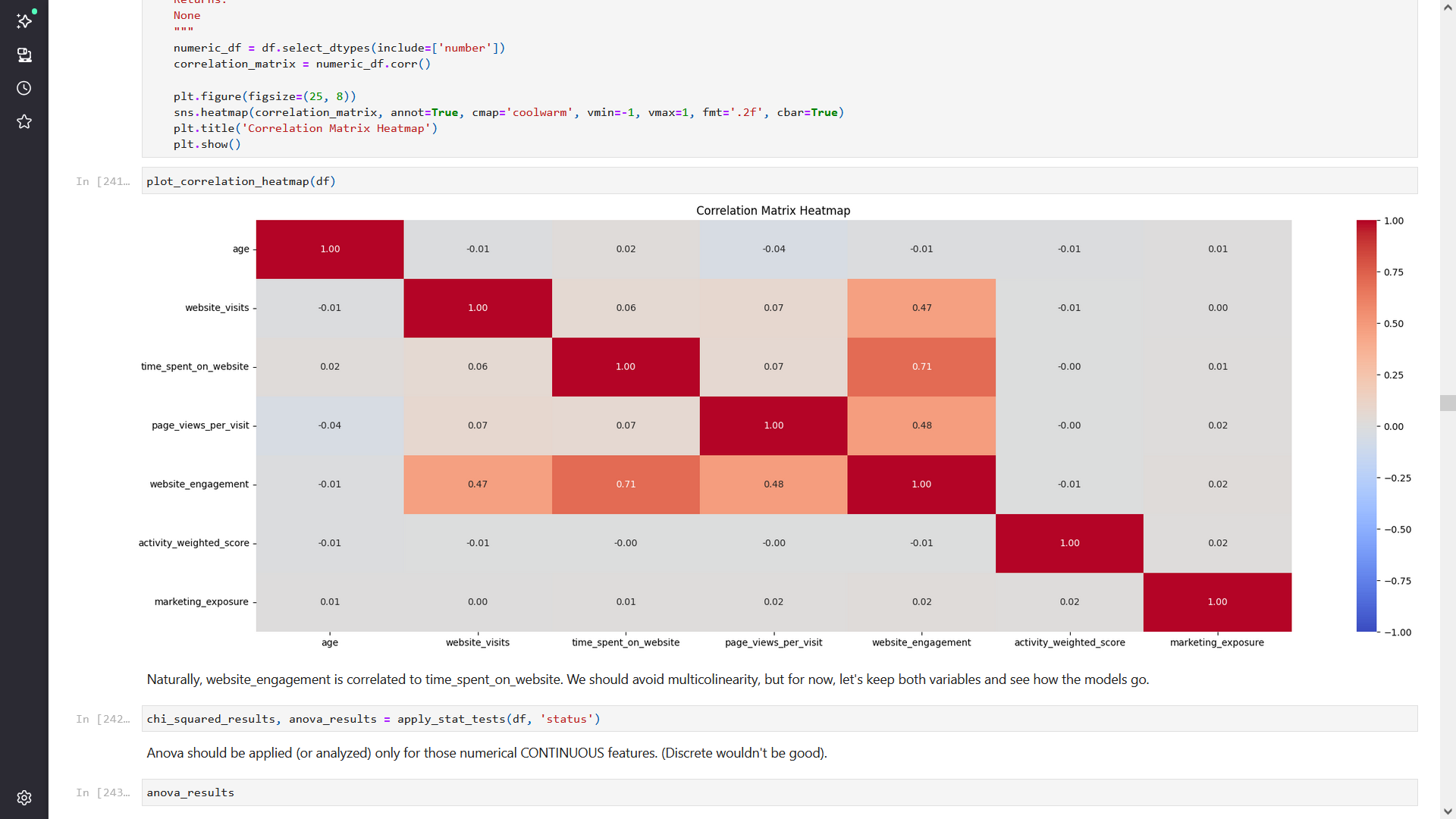1456x819 pixels.
Task: Click the In [243 cell prompt
Action: [x=102, y=793]
